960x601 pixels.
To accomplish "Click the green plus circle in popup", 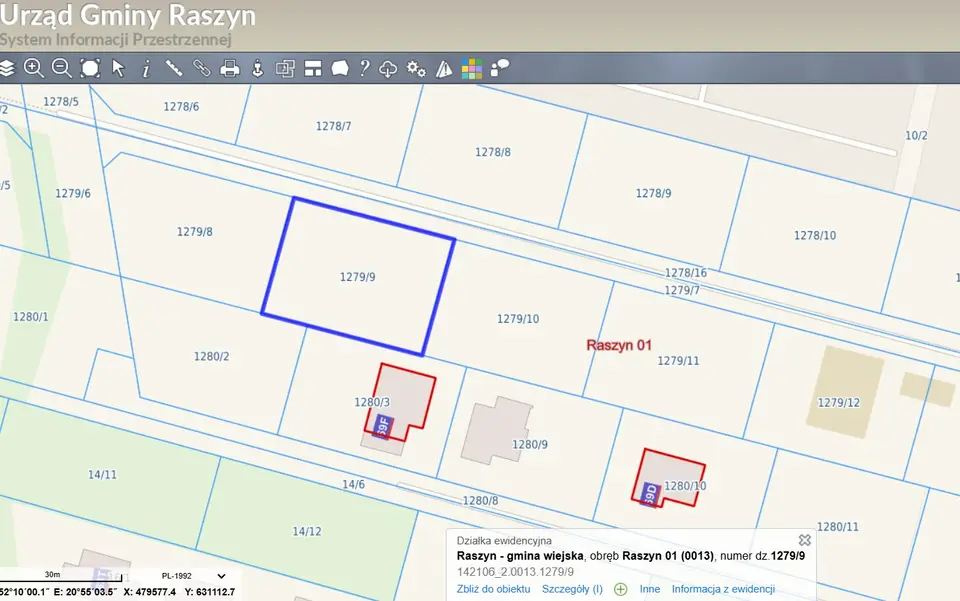I will click(x=621, y=589).
